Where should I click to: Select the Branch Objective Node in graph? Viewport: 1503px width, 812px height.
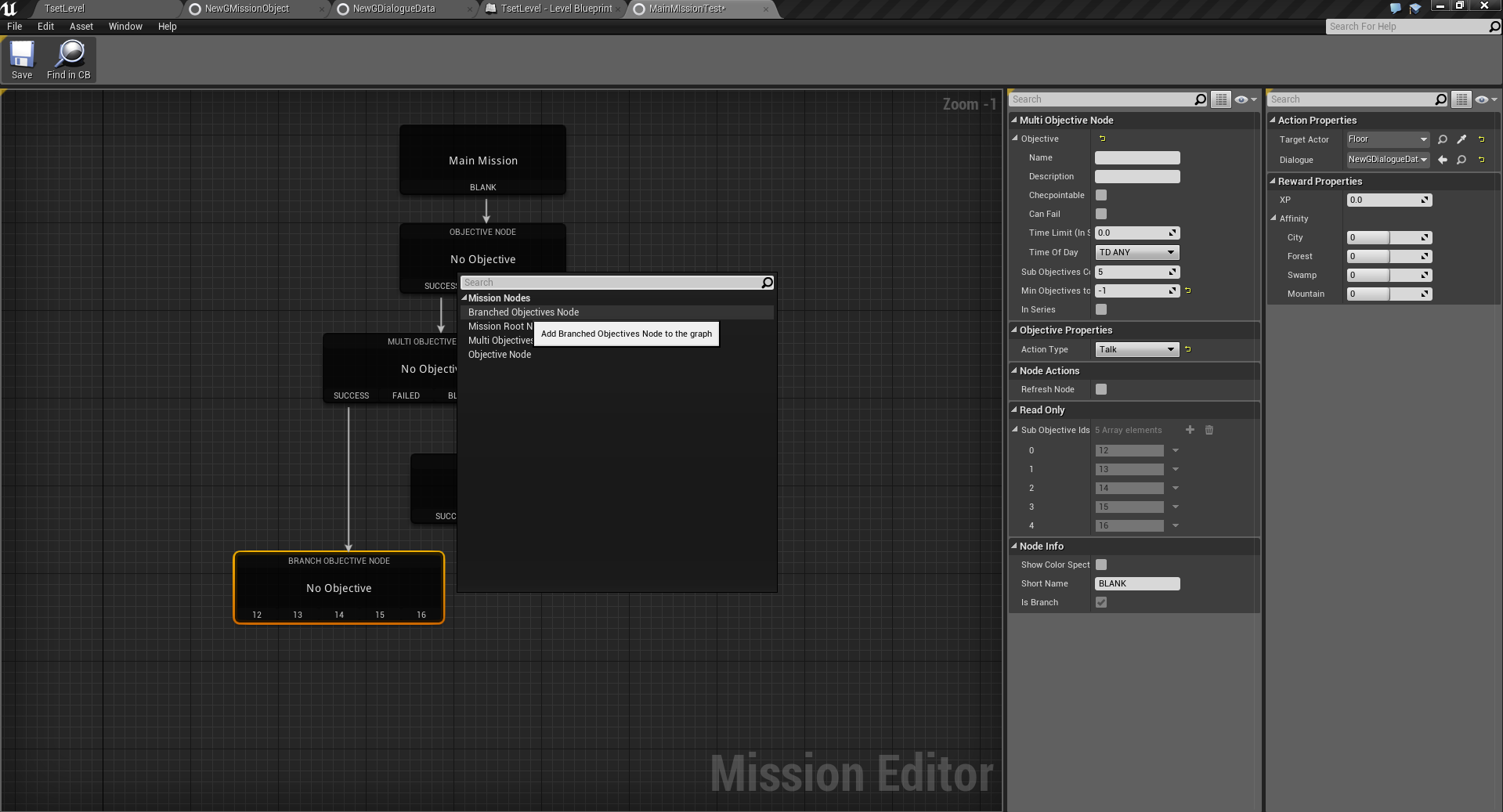(x=339, y=587)
